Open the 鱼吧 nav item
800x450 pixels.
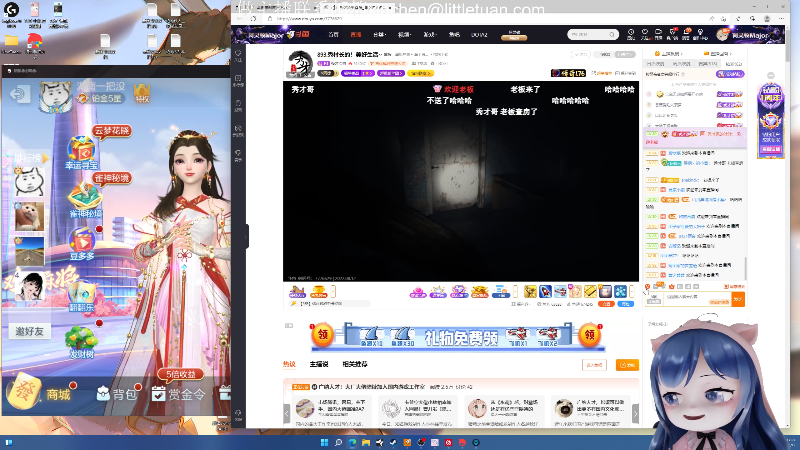454,35
